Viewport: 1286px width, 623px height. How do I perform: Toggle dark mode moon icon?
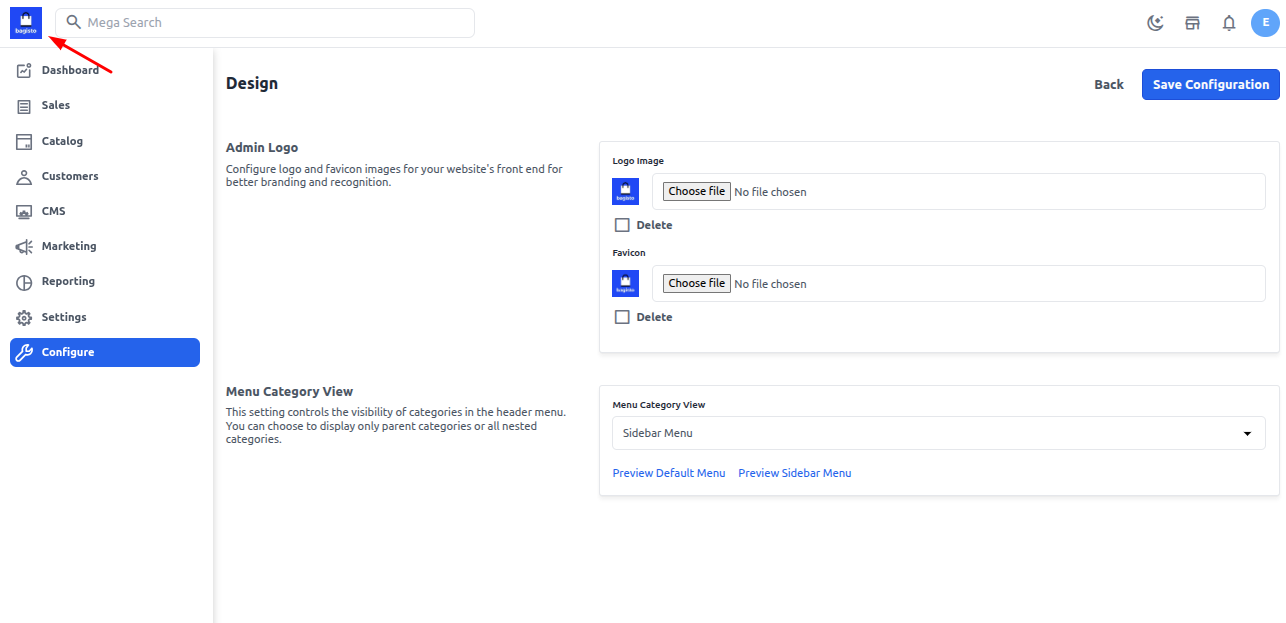click(1155, 23)
